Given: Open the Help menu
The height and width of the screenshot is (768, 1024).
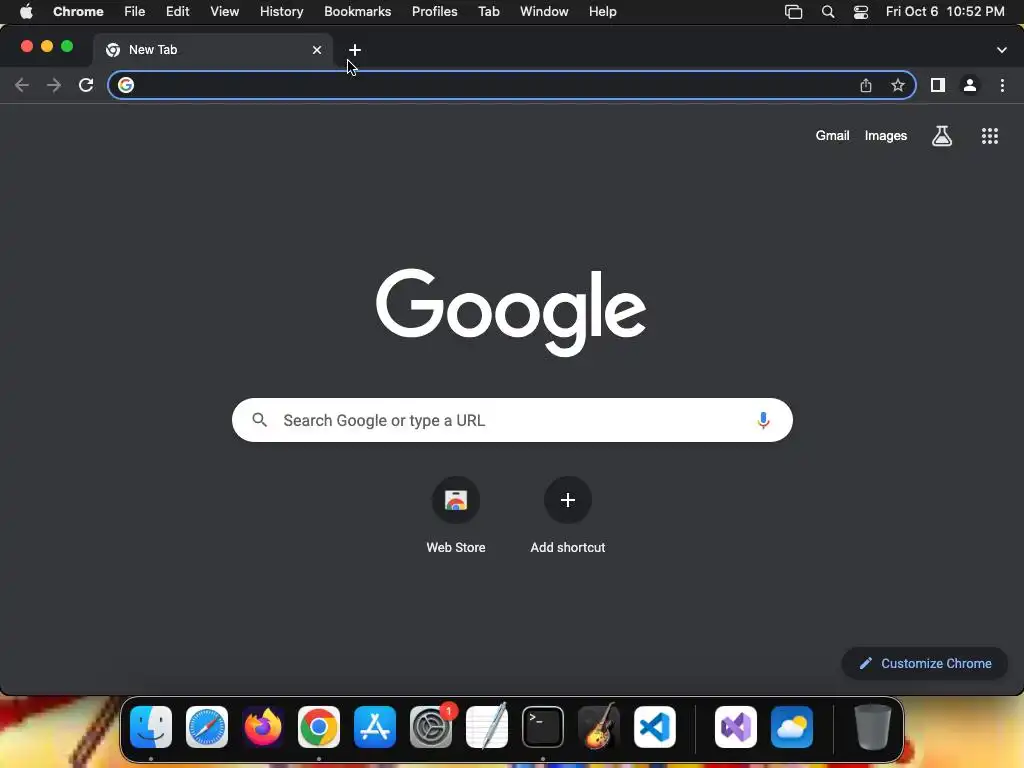Looking at the screenshot, I should coord(602,11).
